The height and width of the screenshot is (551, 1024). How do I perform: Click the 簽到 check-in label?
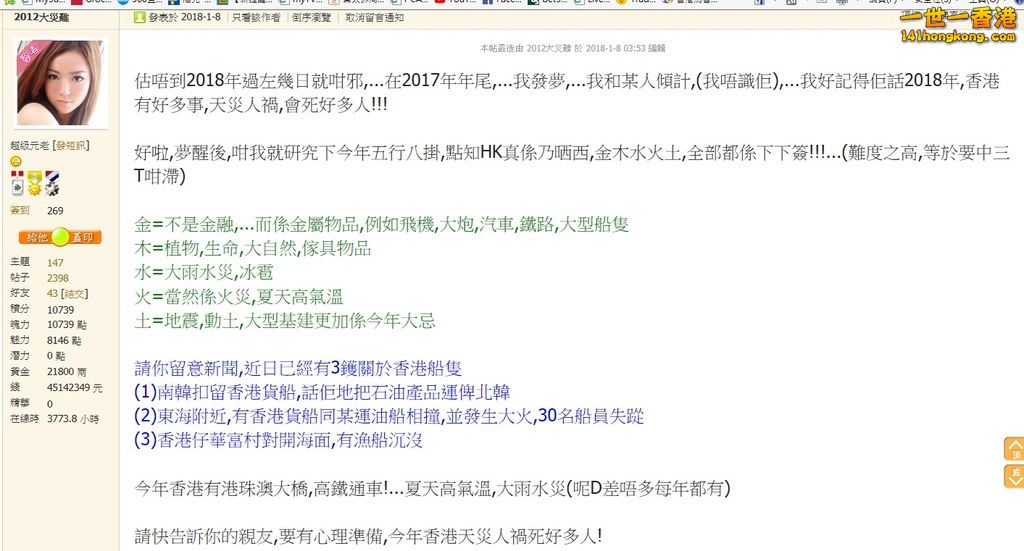(x=19, y=211)
